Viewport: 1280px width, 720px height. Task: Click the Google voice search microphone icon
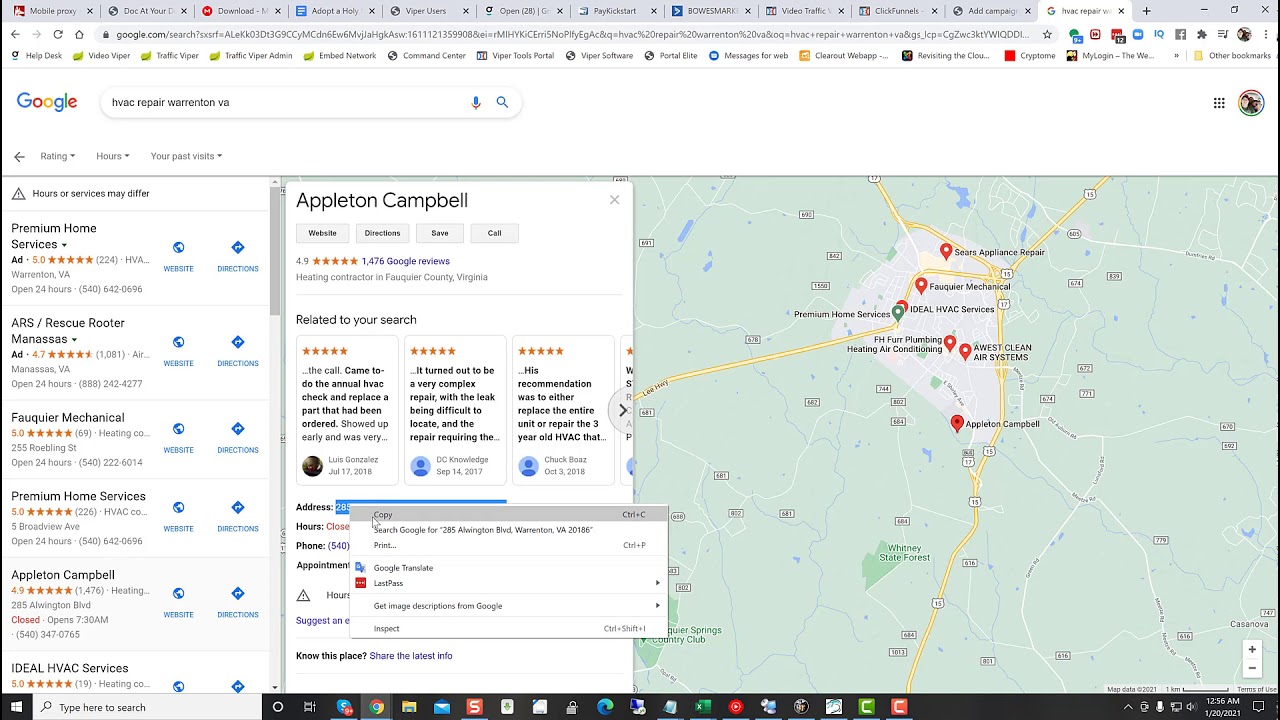(476, 102)
